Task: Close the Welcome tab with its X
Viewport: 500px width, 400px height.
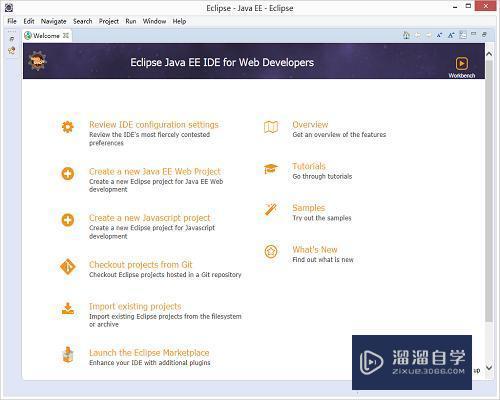Action: pos(66,35)
